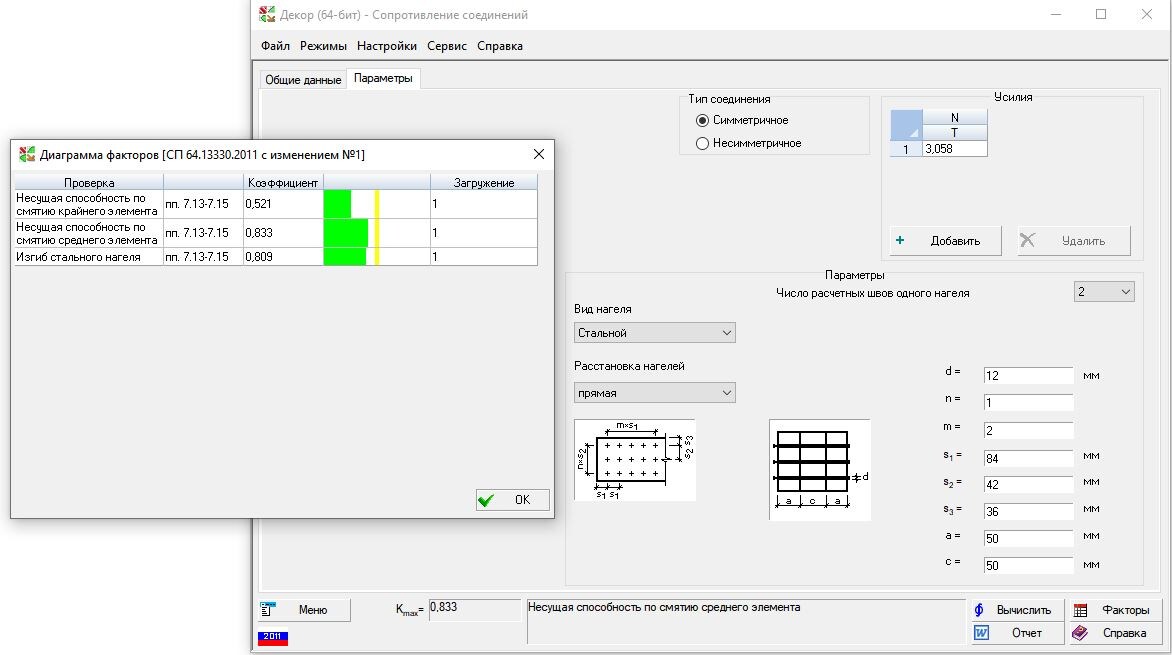Switch to the Общие данные tab
Viewport: 1172px width, 655px height.
(303, 79)
